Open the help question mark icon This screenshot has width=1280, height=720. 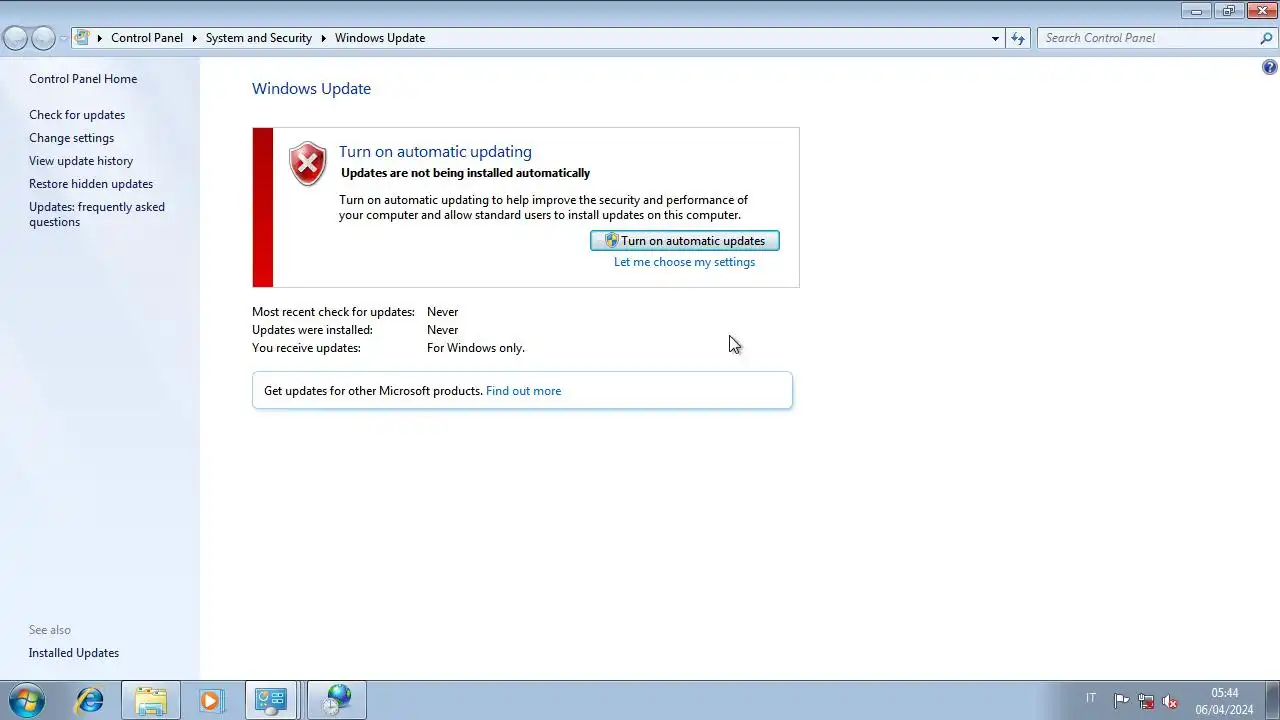point(1269,67)
